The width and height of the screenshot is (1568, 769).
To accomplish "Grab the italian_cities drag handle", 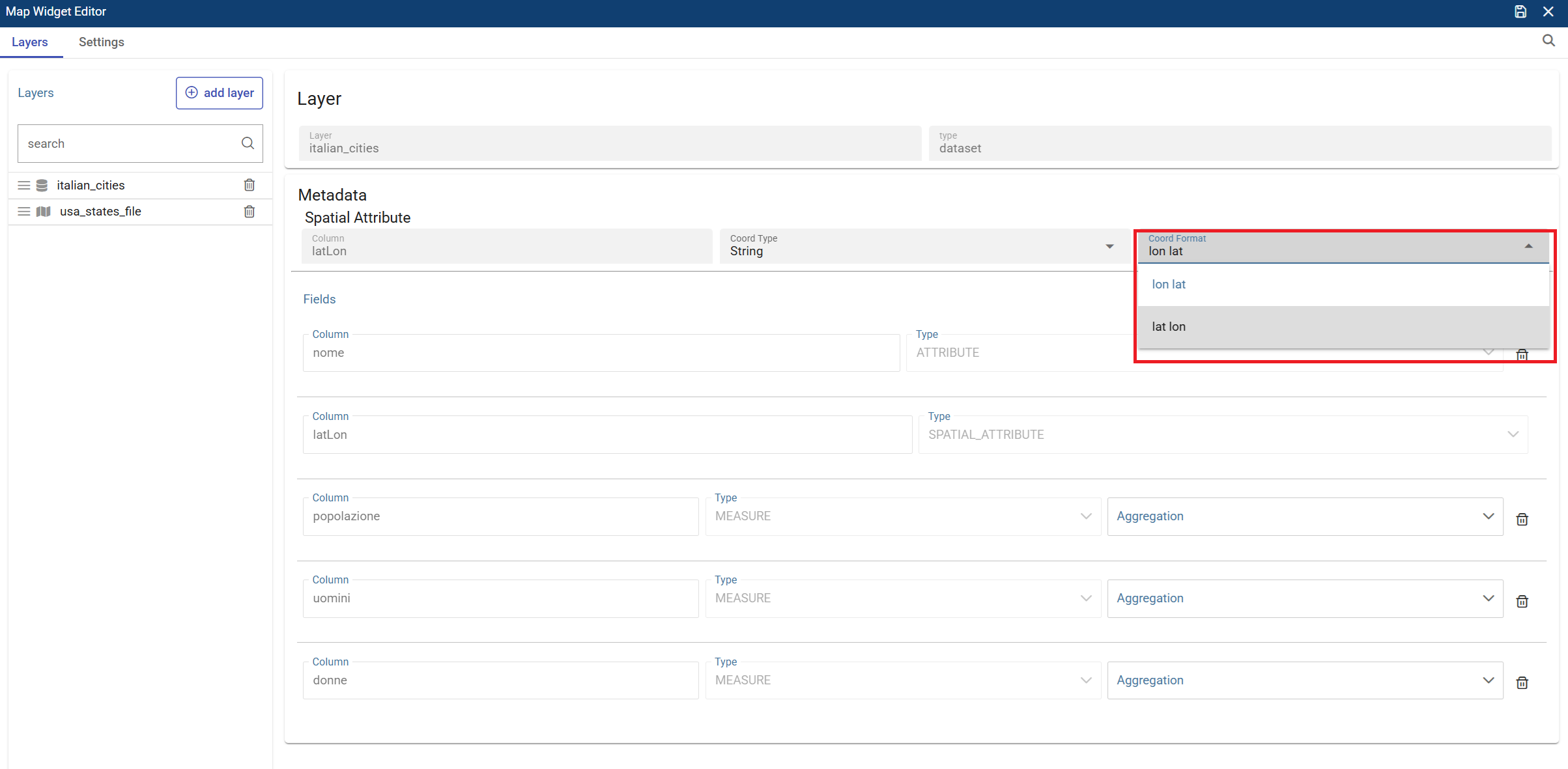I will click(x=24, y=186).
